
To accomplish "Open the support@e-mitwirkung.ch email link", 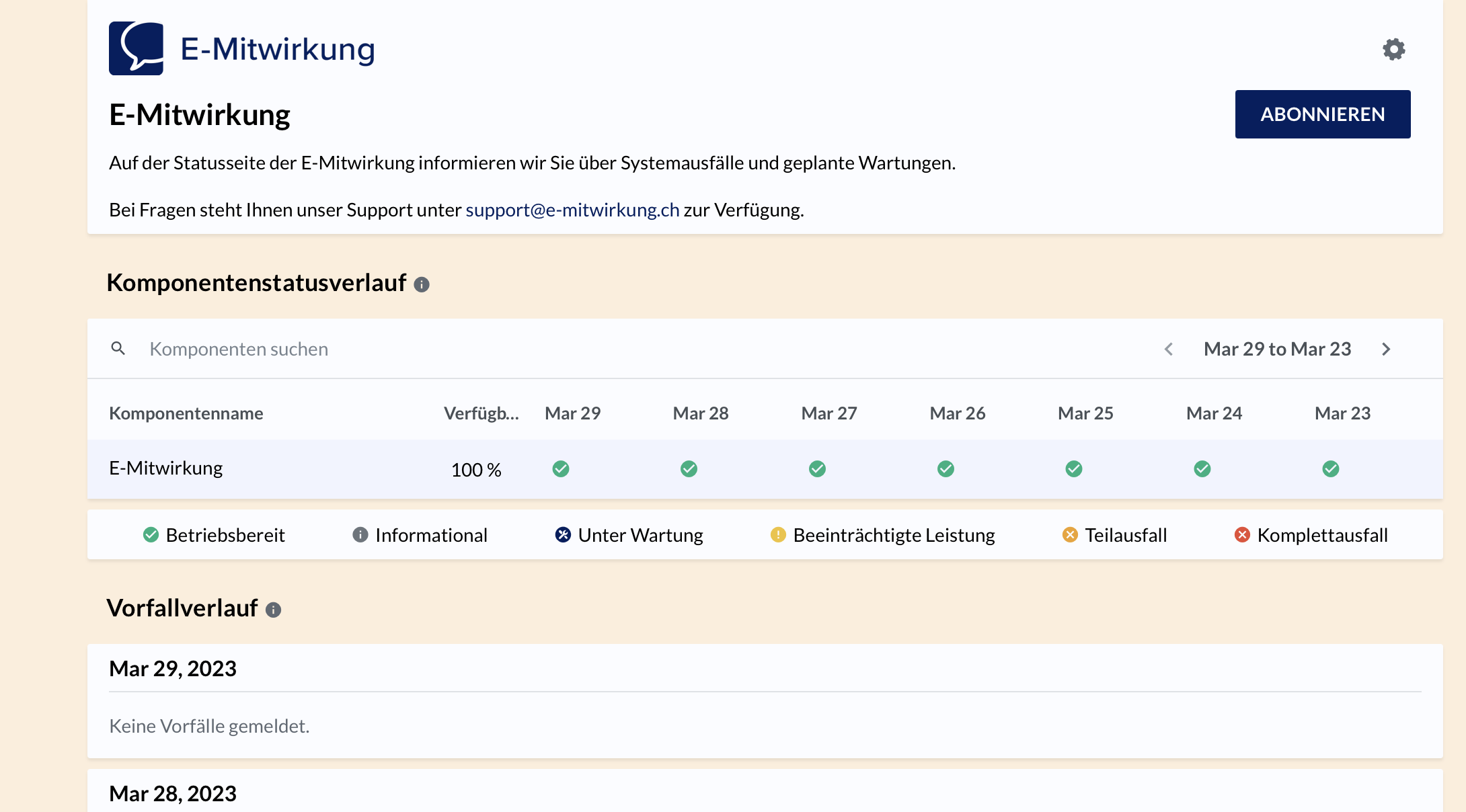I will point(572,210).
